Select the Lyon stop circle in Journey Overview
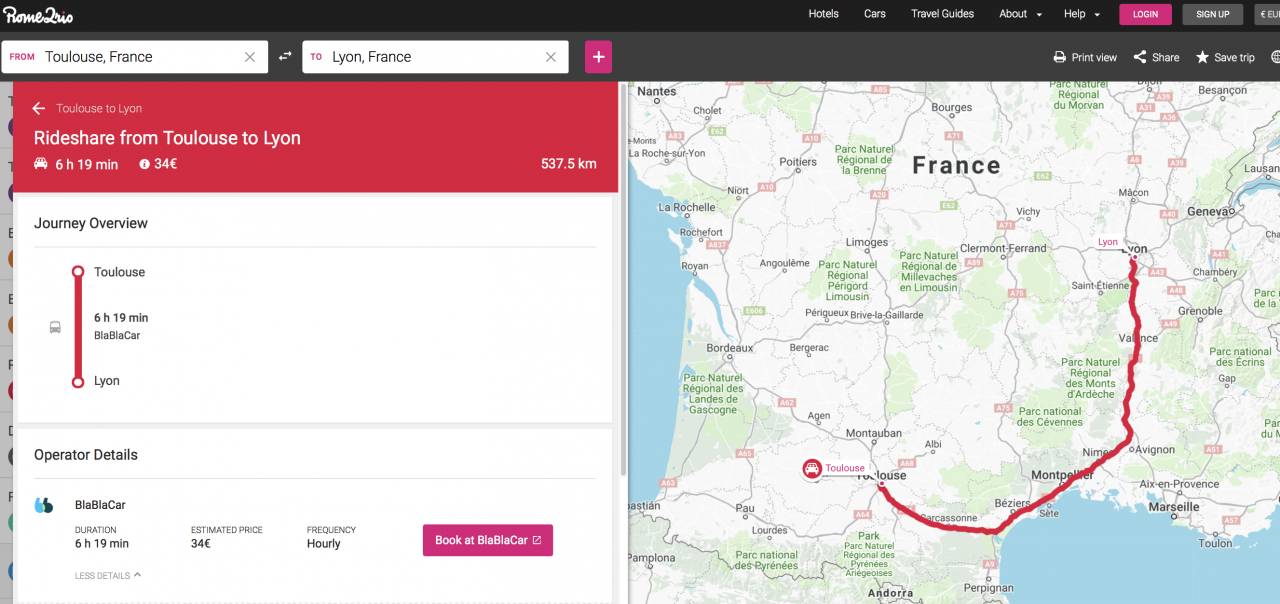The image size is (1280, 604). coord(78,381)
